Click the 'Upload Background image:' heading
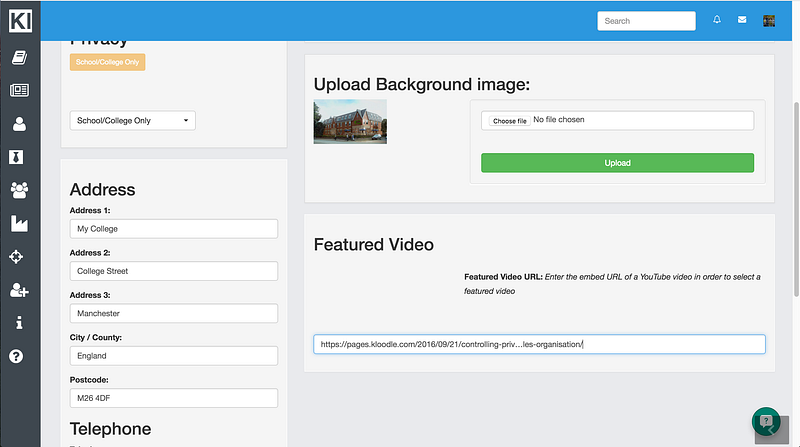800x447 pixels. click(x=421, y=84)
